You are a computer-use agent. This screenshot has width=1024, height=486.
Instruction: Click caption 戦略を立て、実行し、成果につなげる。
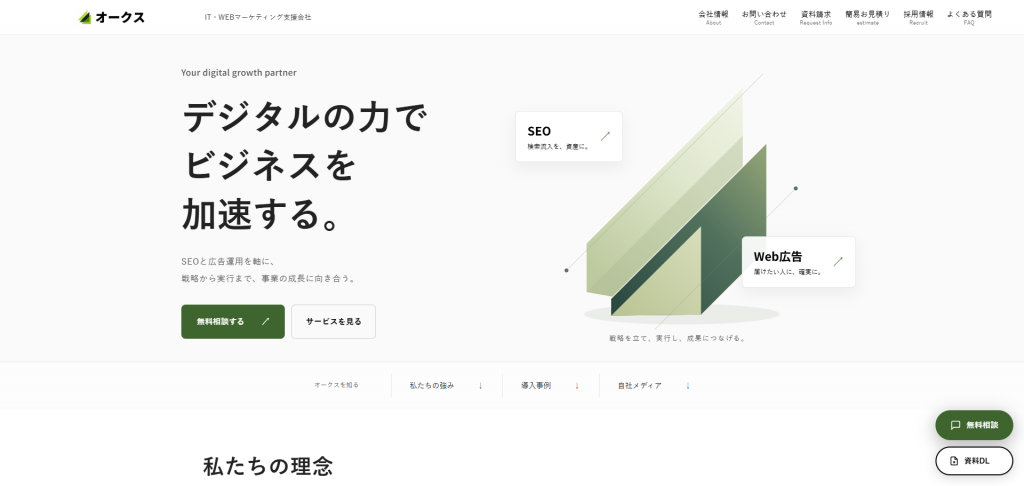[678, 338]
